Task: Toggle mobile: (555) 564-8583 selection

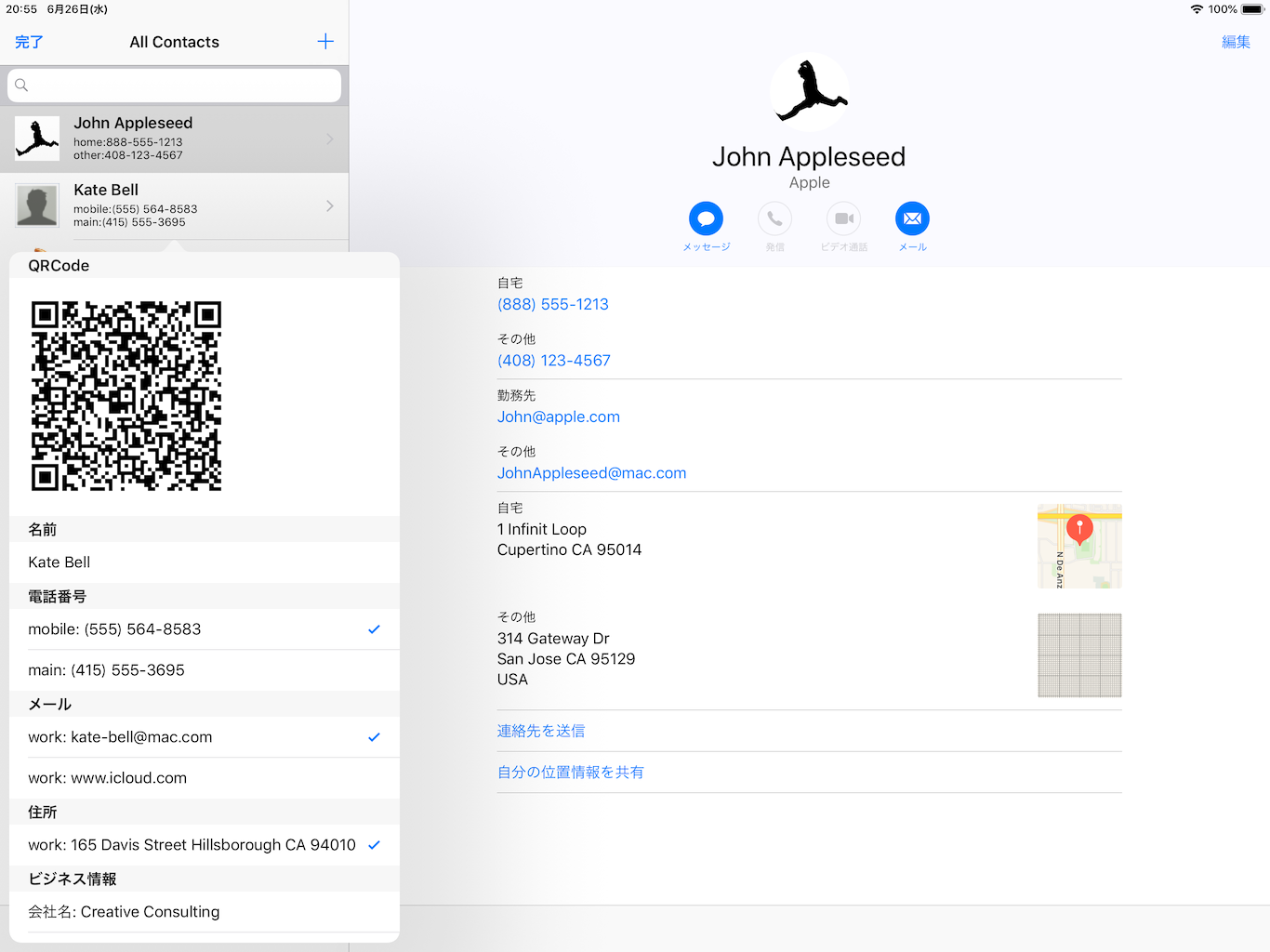Action: [x=205, y=629]
